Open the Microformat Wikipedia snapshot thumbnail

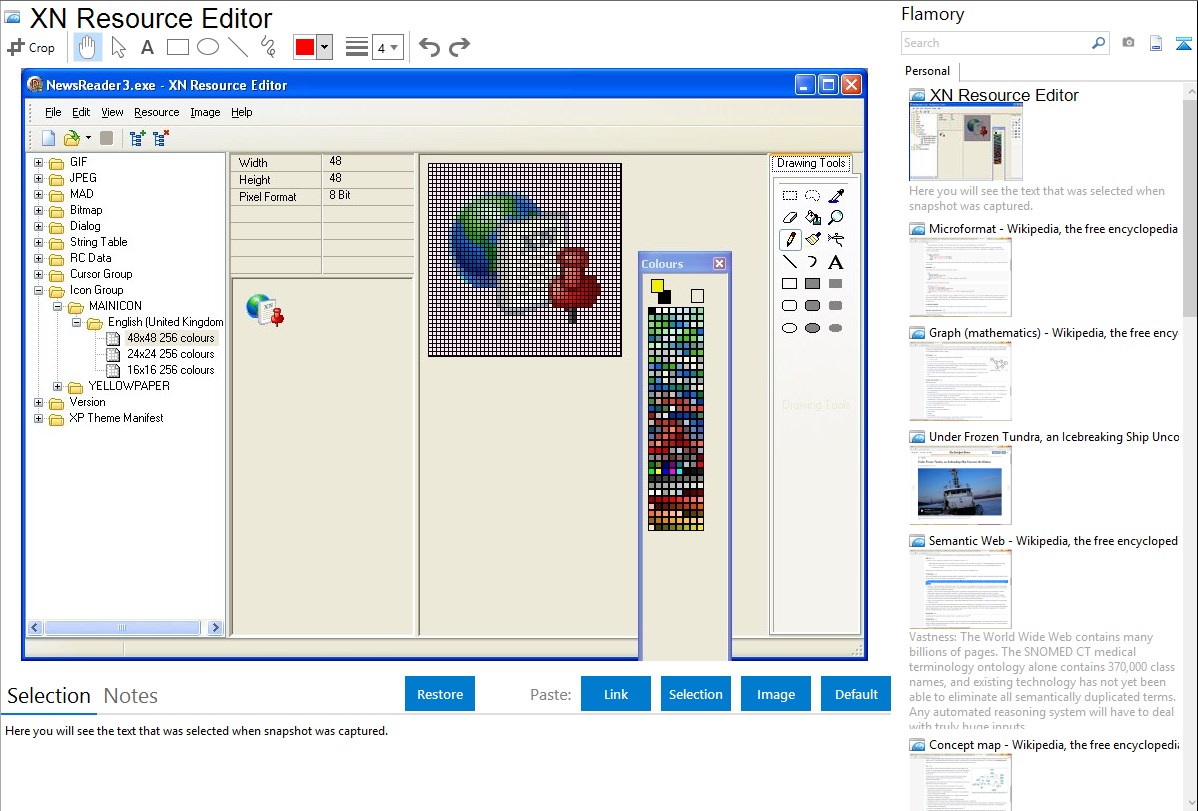[x=960, y=277]
